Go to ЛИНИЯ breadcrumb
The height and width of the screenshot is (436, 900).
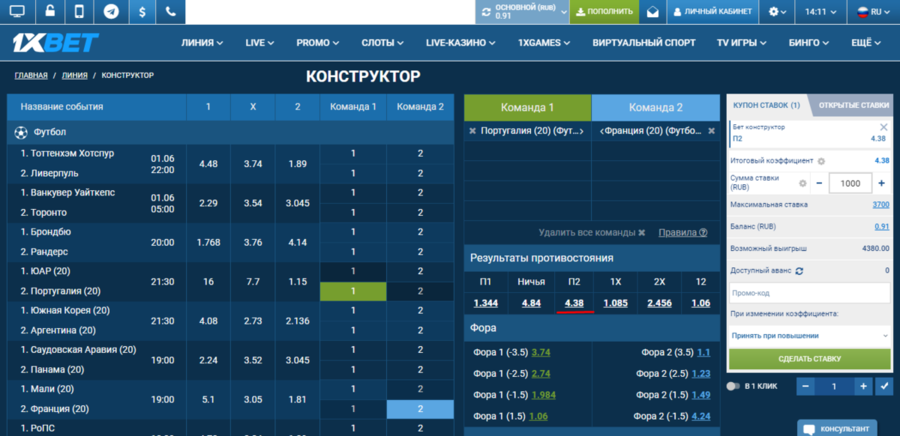[x=75, y=75]
